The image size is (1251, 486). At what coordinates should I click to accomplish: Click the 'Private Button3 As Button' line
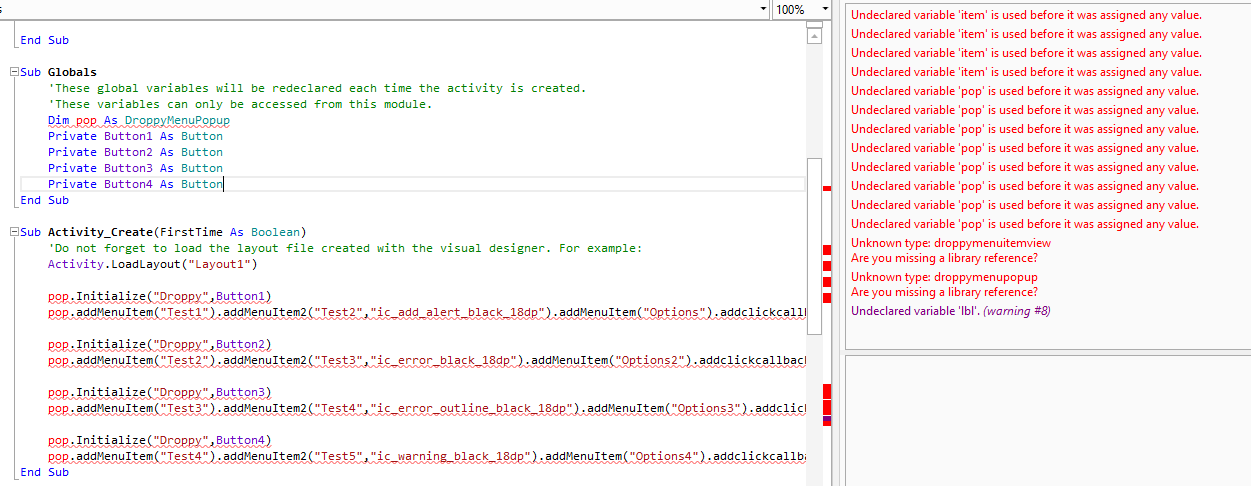tap(135, 168)
